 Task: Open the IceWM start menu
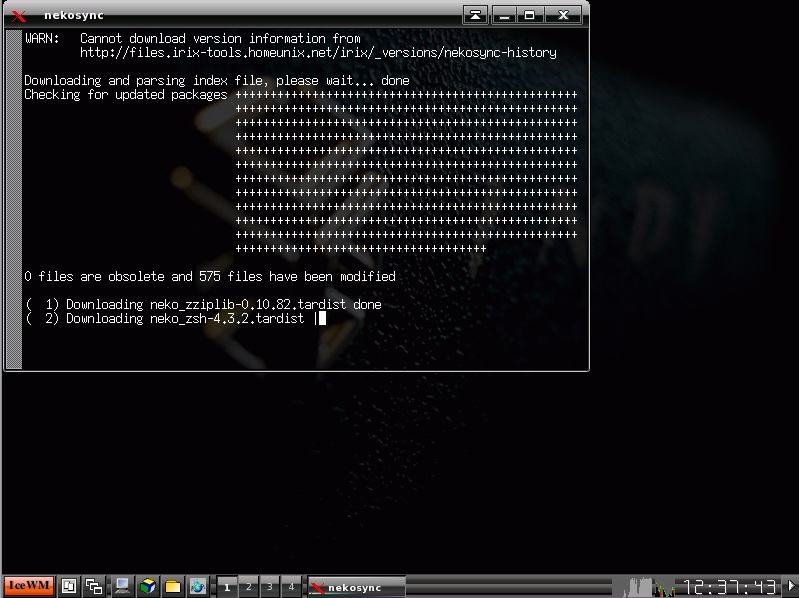click(28, 586)
